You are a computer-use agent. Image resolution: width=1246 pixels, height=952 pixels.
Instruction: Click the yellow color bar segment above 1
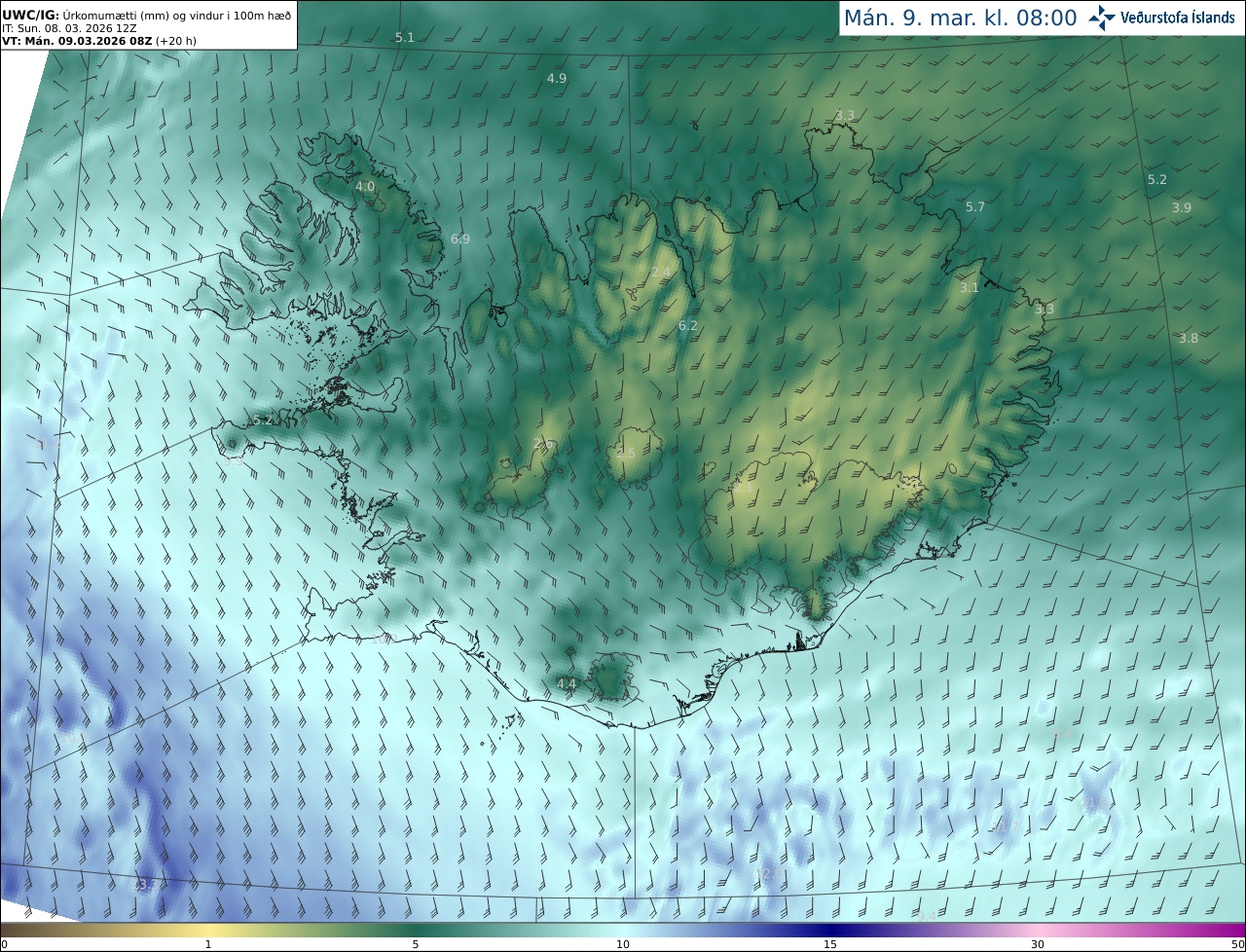pos(208,930)
